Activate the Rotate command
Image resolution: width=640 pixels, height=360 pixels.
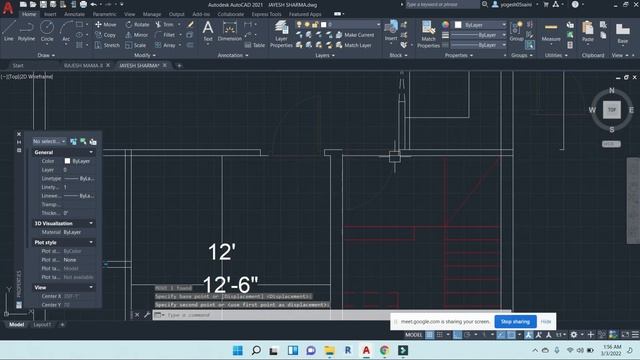click(x=137, y=24)
